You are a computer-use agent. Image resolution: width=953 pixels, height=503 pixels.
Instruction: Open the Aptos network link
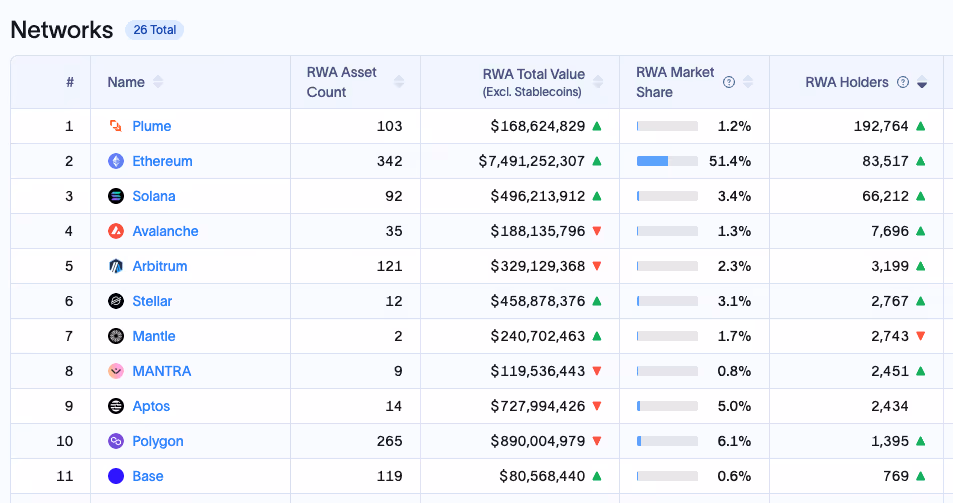pos(151,406)
